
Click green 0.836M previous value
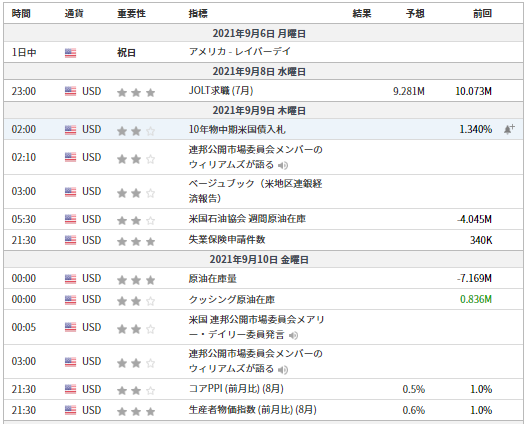click(476, 299)
